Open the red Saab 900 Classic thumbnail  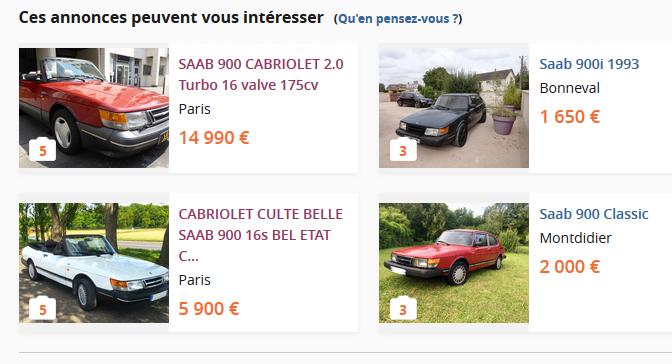454,263
